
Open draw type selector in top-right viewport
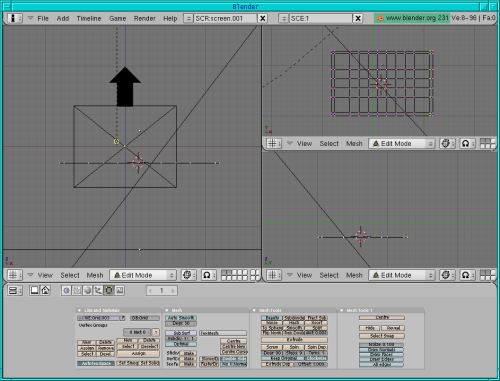pos(446,144)
